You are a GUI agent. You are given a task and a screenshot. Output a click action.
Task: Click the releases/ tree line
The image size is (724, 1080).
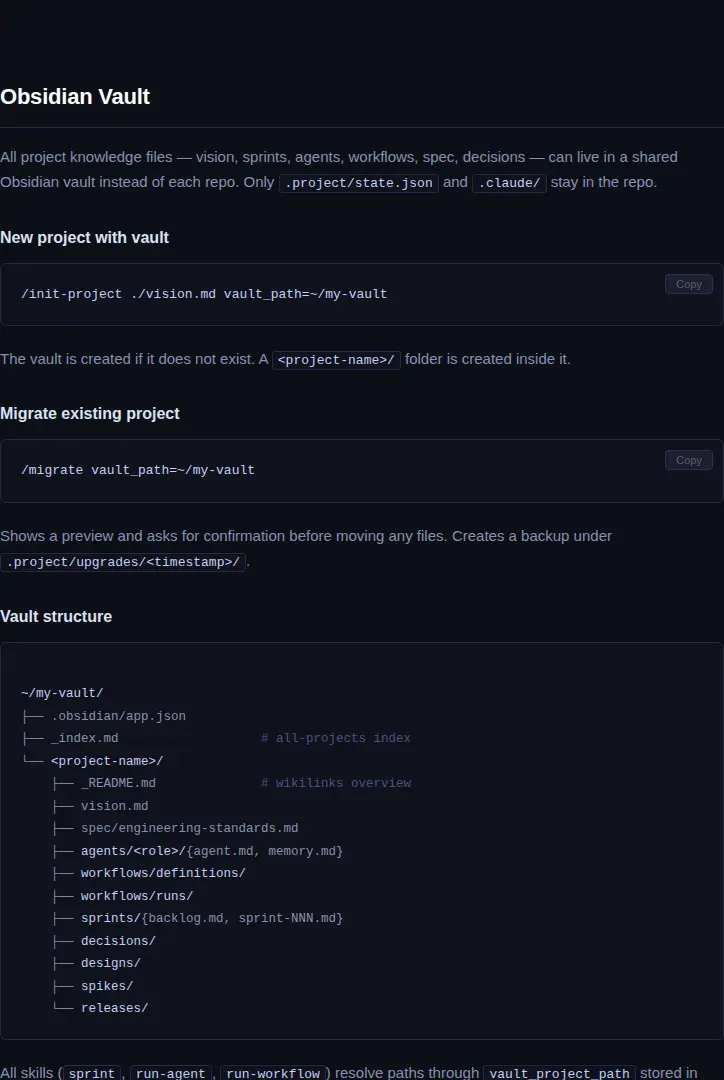[x=114, y=1008]
